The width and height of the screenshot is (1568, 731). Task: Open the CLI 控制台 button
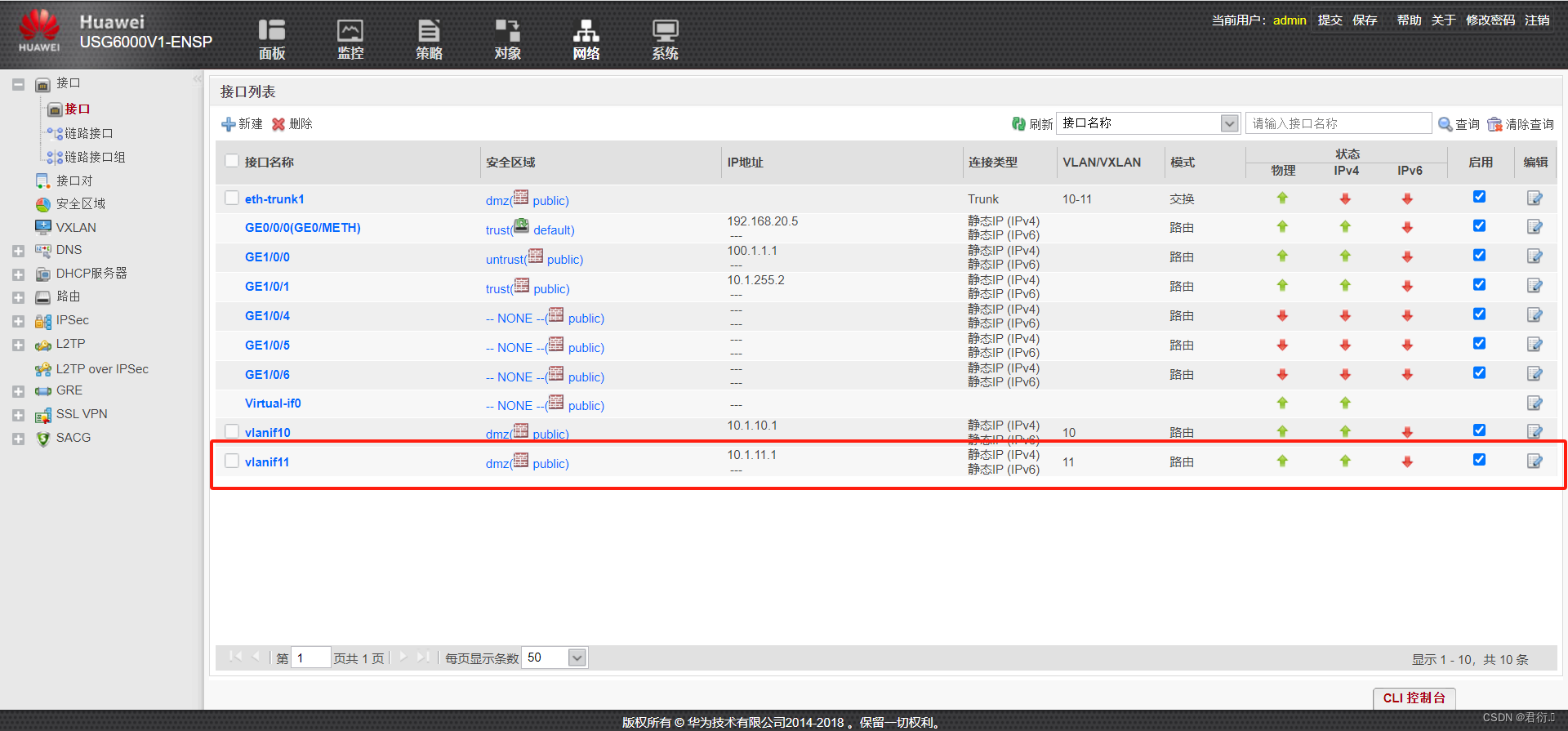(1414, 698)
